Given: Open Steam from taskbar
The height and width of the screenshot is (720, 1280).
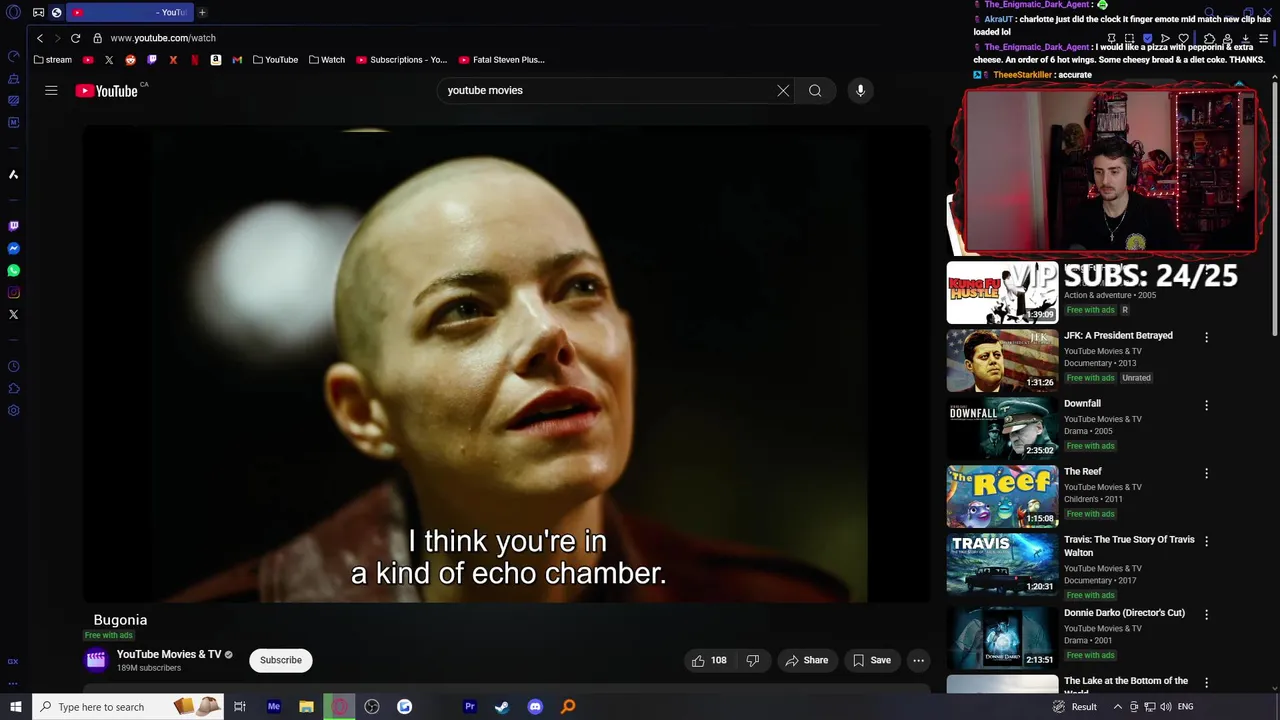Looking at the screenshot, I should pos(502,707).
